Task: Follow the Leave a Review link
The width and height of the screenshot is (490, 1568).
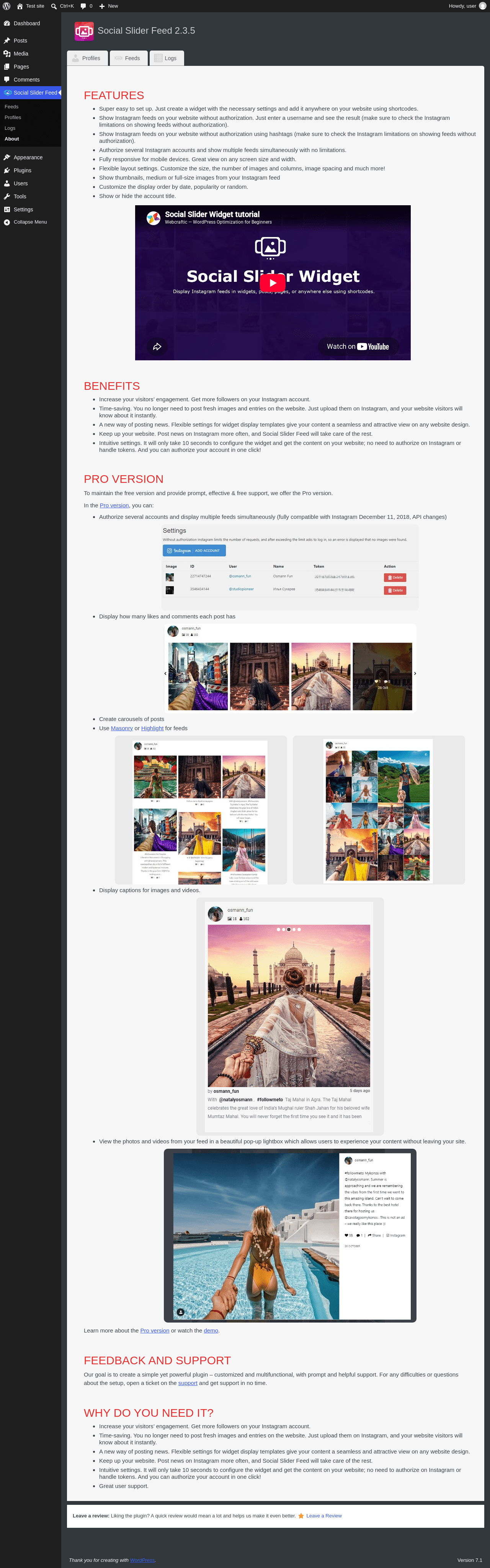Action: (324, 1516)
